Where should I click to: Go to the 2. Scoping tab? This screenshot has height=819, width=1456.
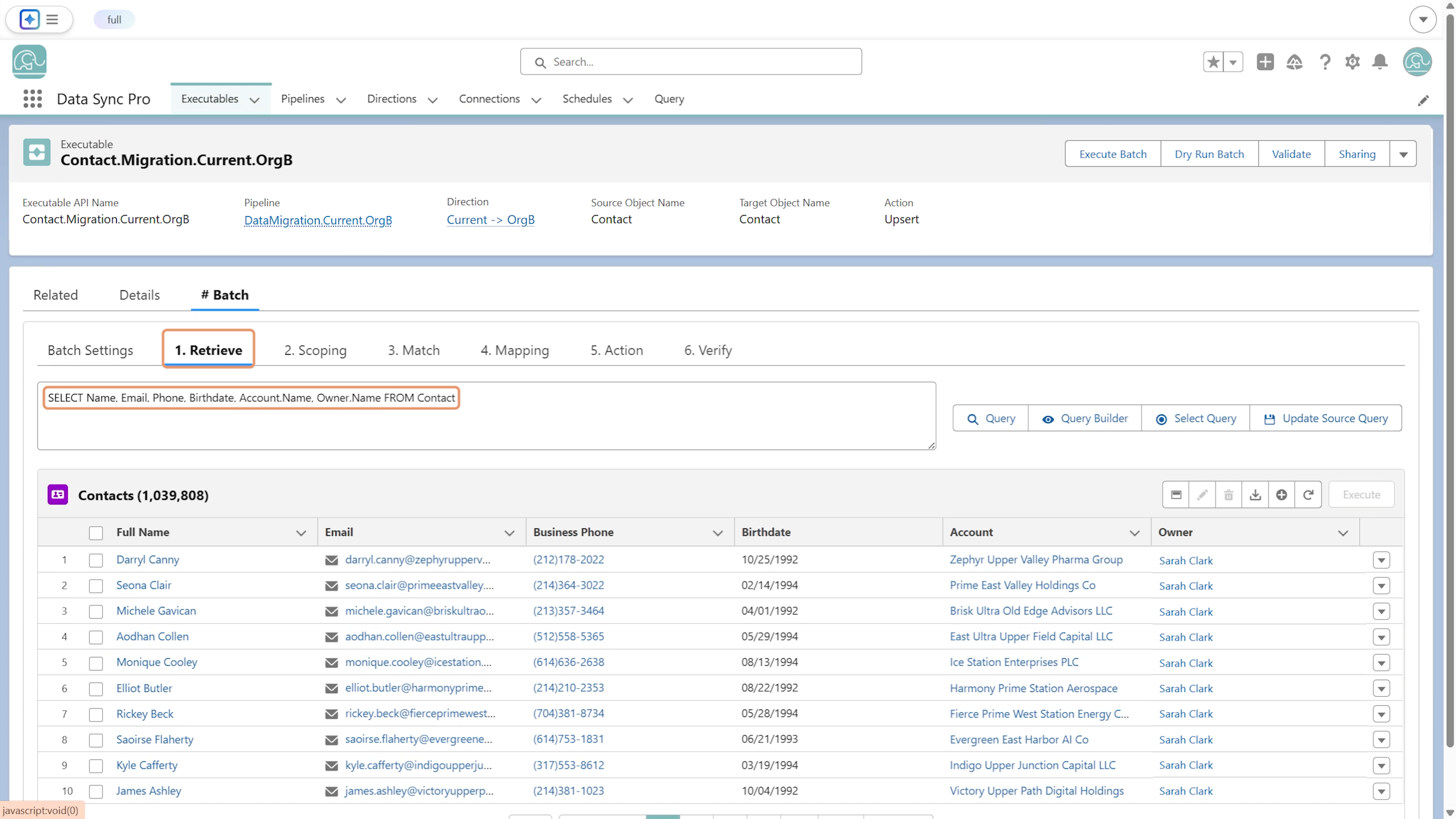pyautogui.click(x=315, y=350)
